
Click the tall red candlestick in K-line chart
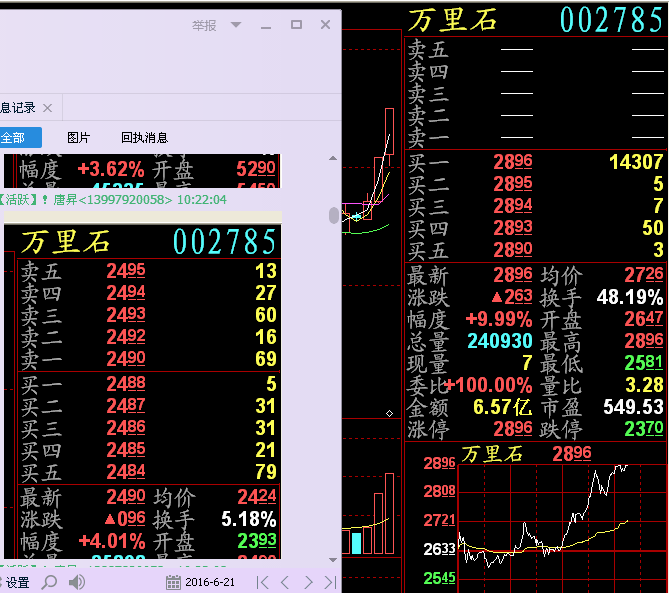389,131
